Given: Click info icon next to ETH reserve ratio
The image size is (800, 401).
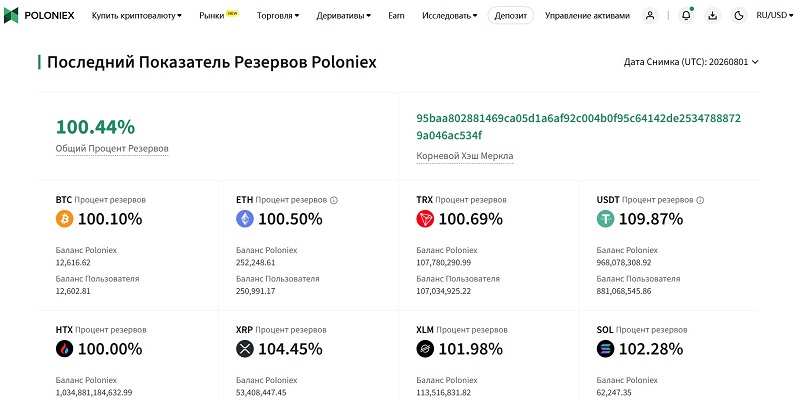Looking at the screenshot, I should pyautogui.click(x=334, y=200).
